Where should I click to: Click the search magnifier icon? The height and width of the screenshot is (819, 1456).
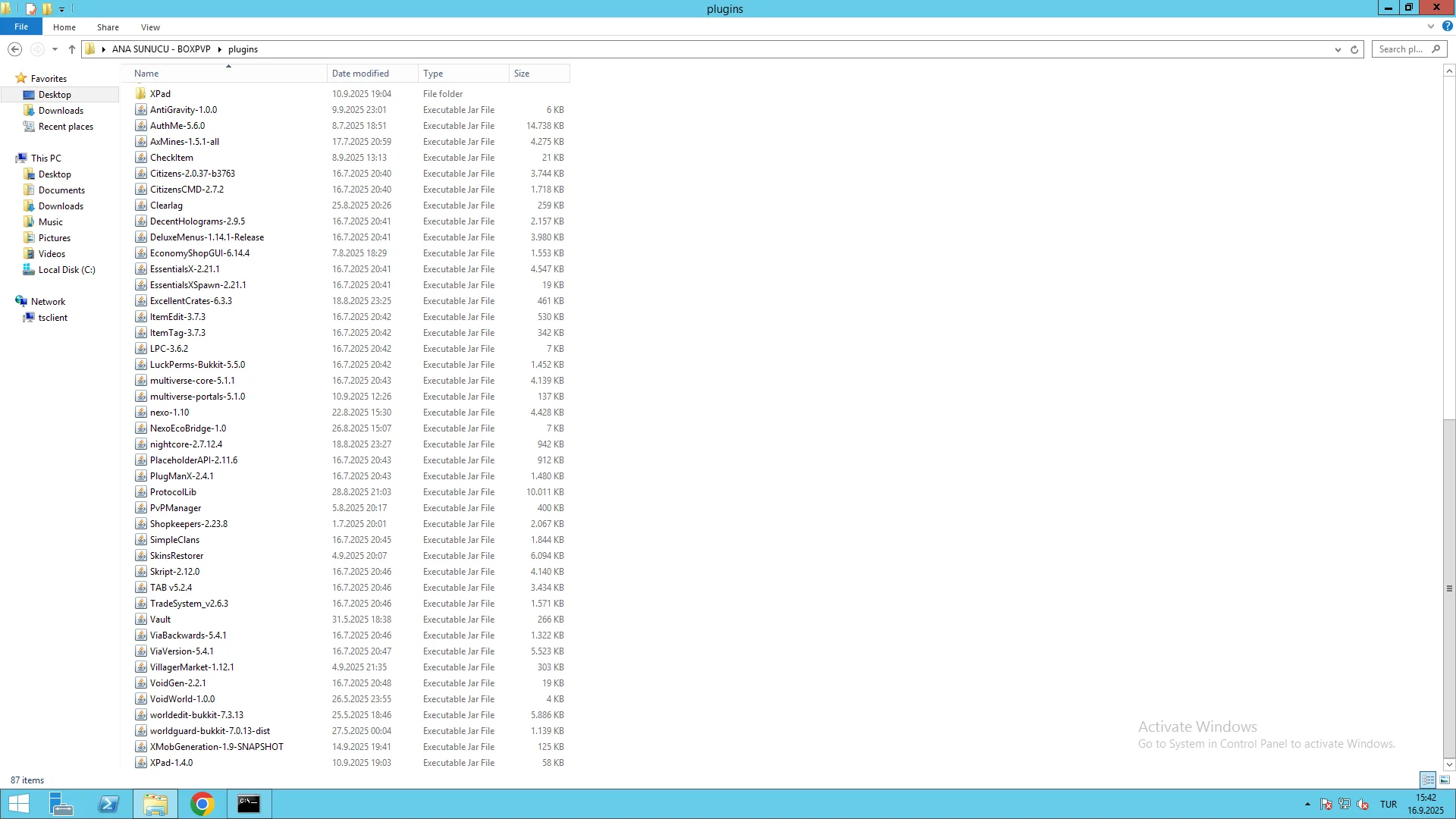(1436, 49)
